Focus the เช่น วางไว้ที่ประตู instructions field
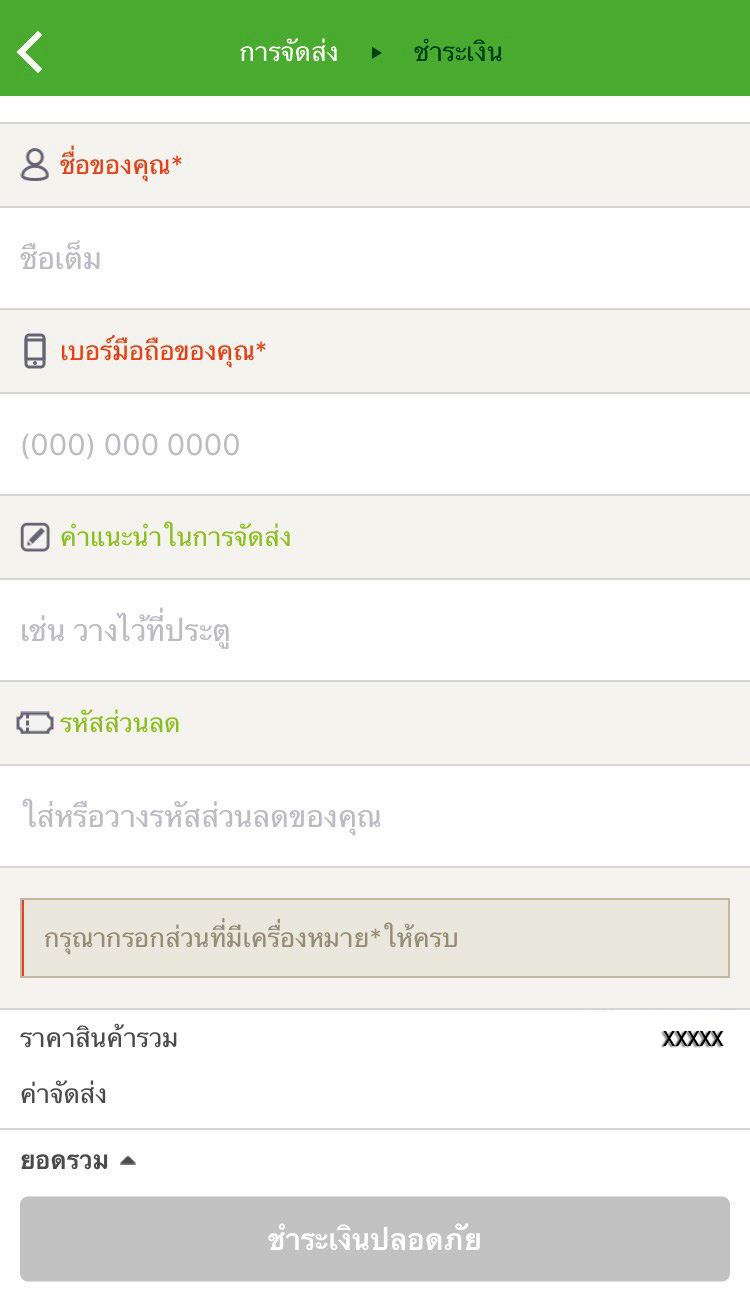The image size is (750, 1302). click(375, 631)
